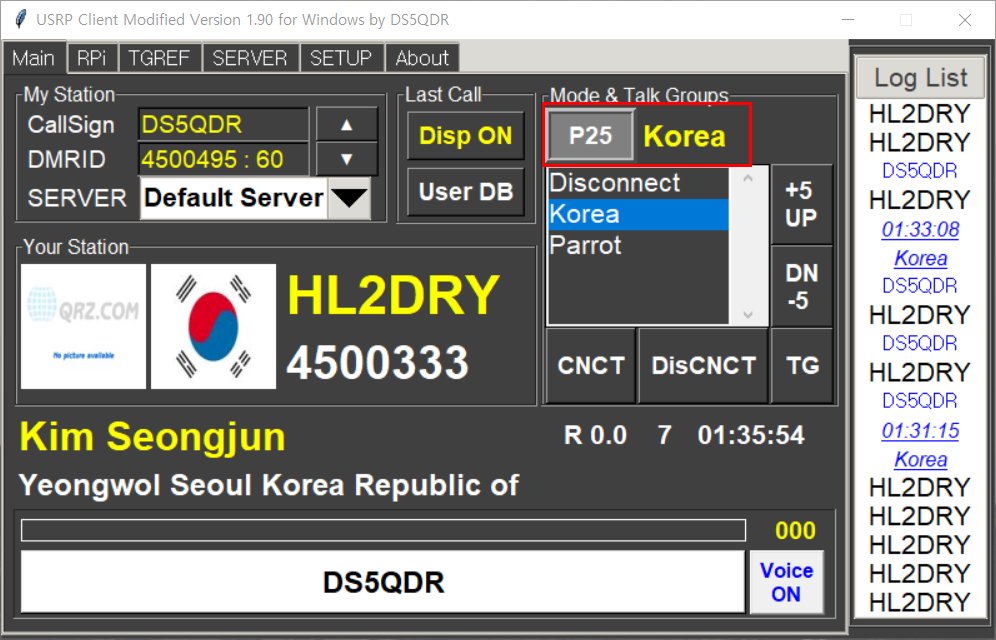Click the down arrow button beside DMRID
Screen dimensions: 996x640
tap(346, 159)
